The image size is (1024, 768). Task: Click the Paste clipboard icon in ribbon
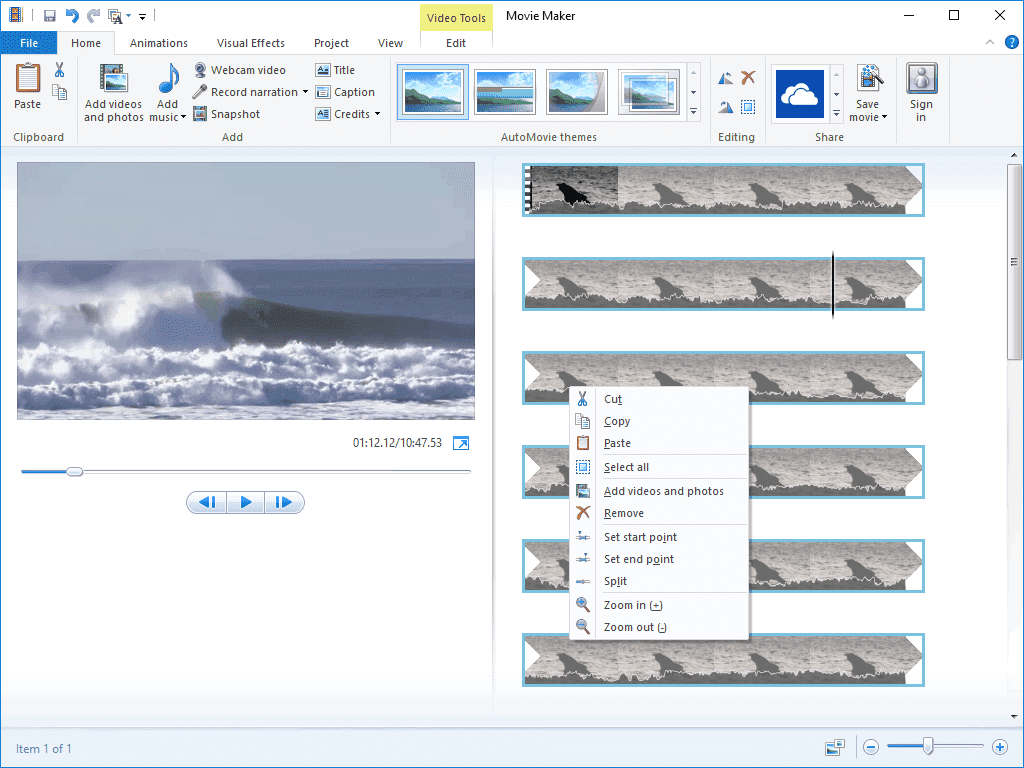[x=27, y=78]
